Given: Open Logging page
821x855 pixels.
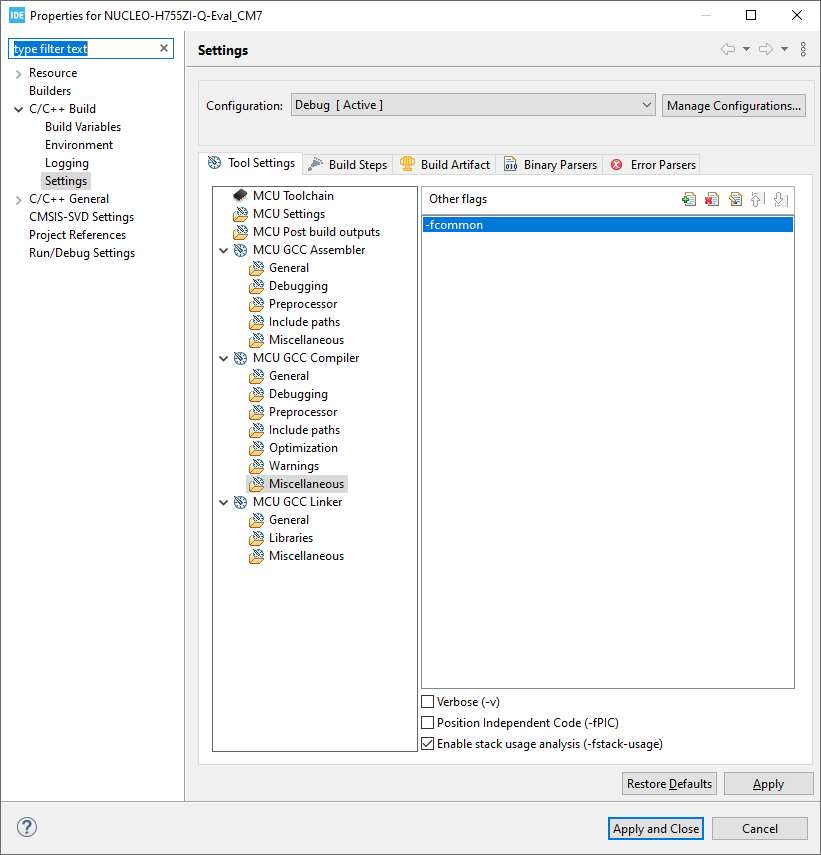Looking at the screenshot, I should click(67, 162).
